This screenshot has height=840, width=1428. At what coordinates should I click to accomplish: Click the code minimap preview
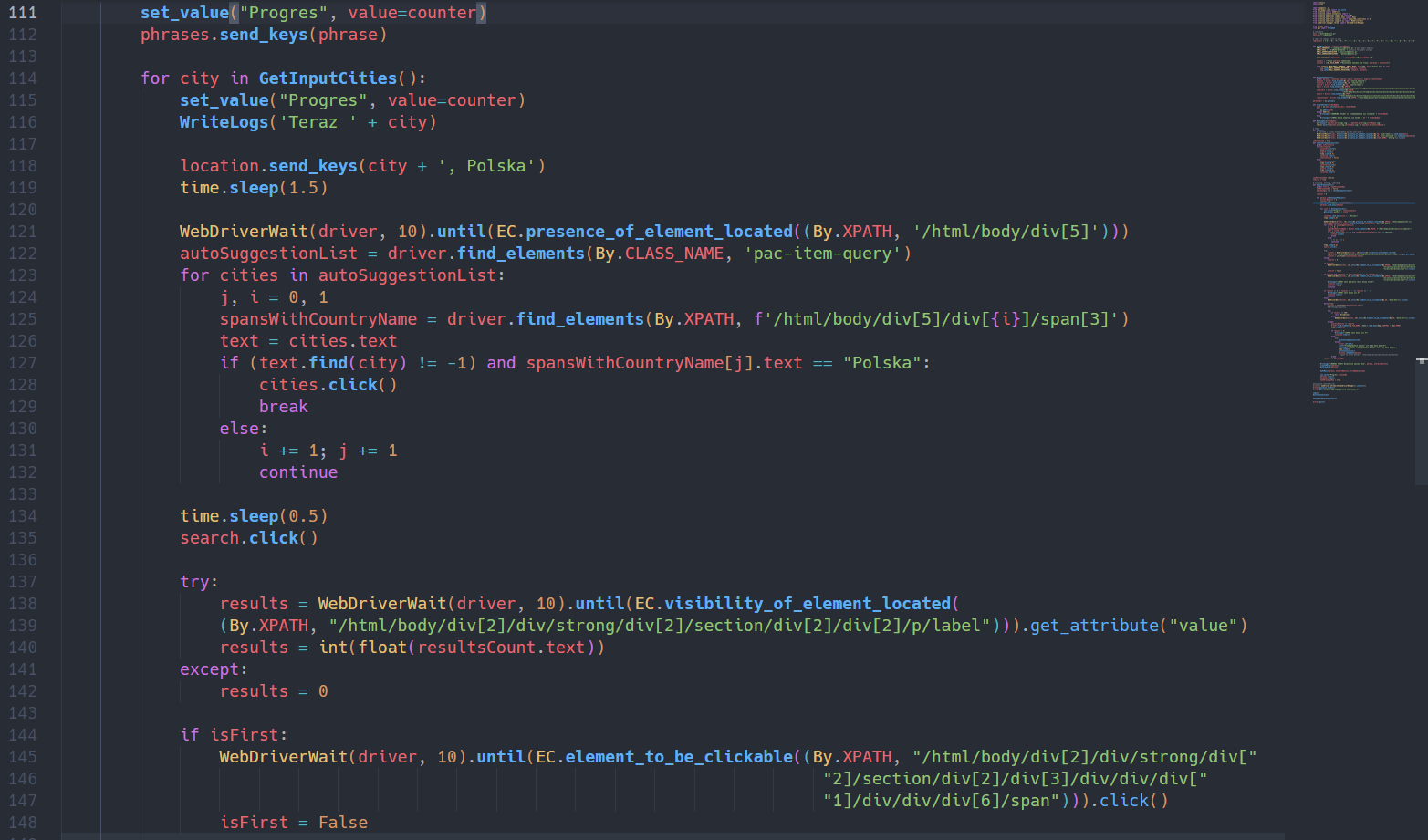(x=1363, y=201)
